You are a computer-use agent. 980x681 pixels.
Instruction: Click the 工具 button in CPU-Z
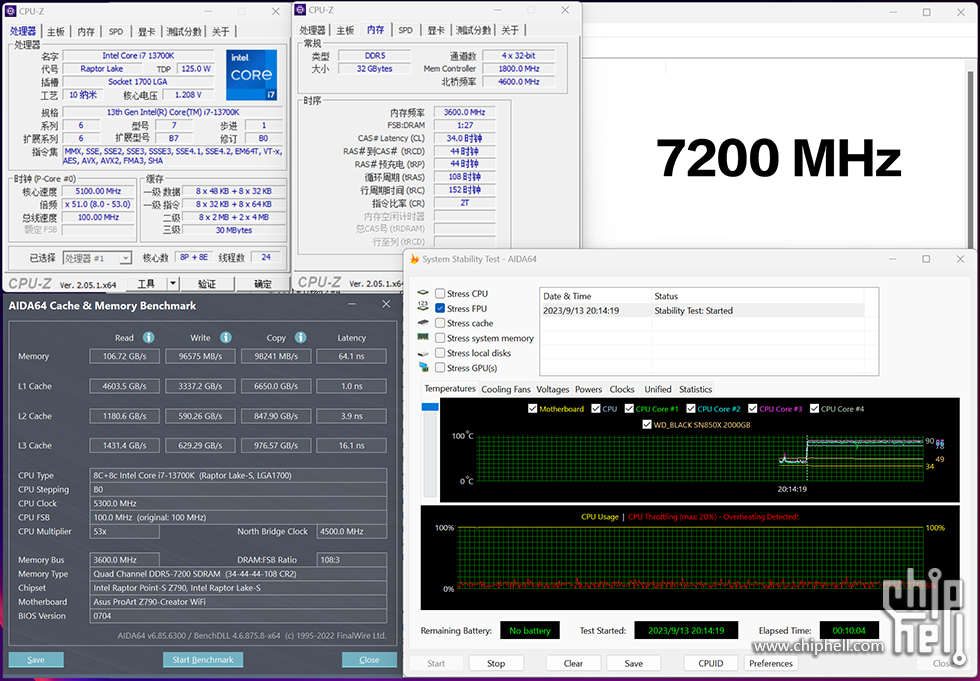146,284
